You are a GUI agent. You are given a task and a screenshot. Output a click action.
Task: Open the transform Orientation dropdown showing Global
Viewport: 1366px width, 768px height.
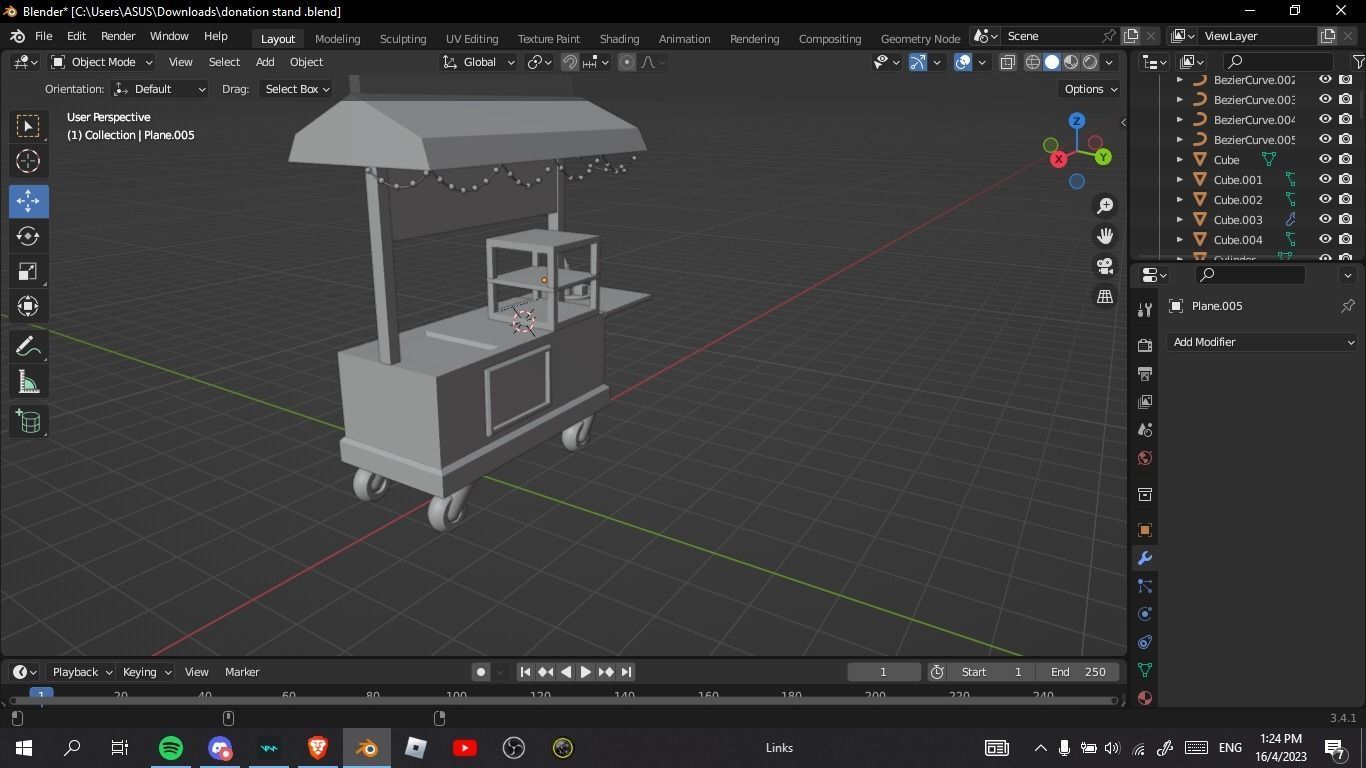[x=480, y=62]
